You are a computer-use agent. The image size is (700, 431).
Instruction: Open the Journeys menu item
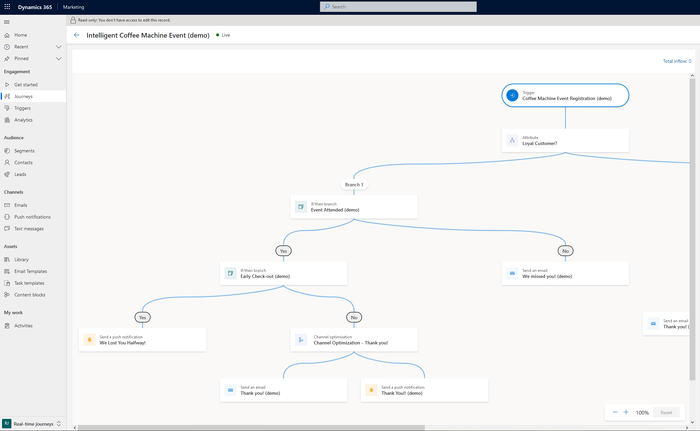[x=33, y=96]
